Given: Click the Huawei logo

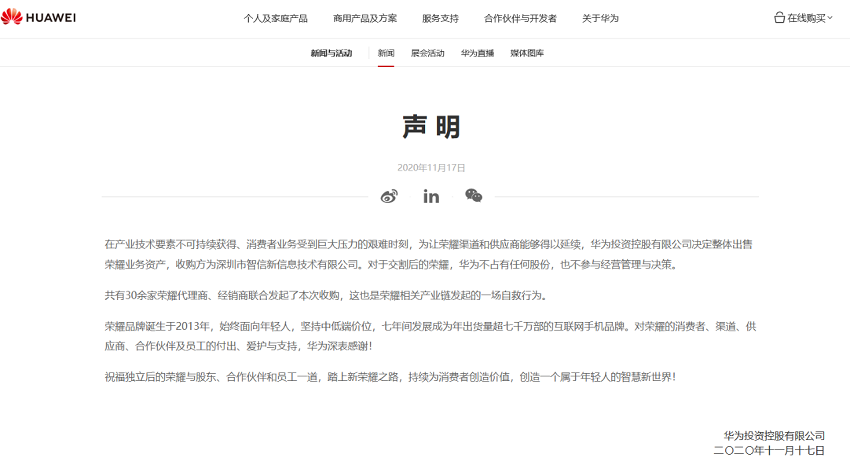Looking at the screenshot, I should pos(38,18).
